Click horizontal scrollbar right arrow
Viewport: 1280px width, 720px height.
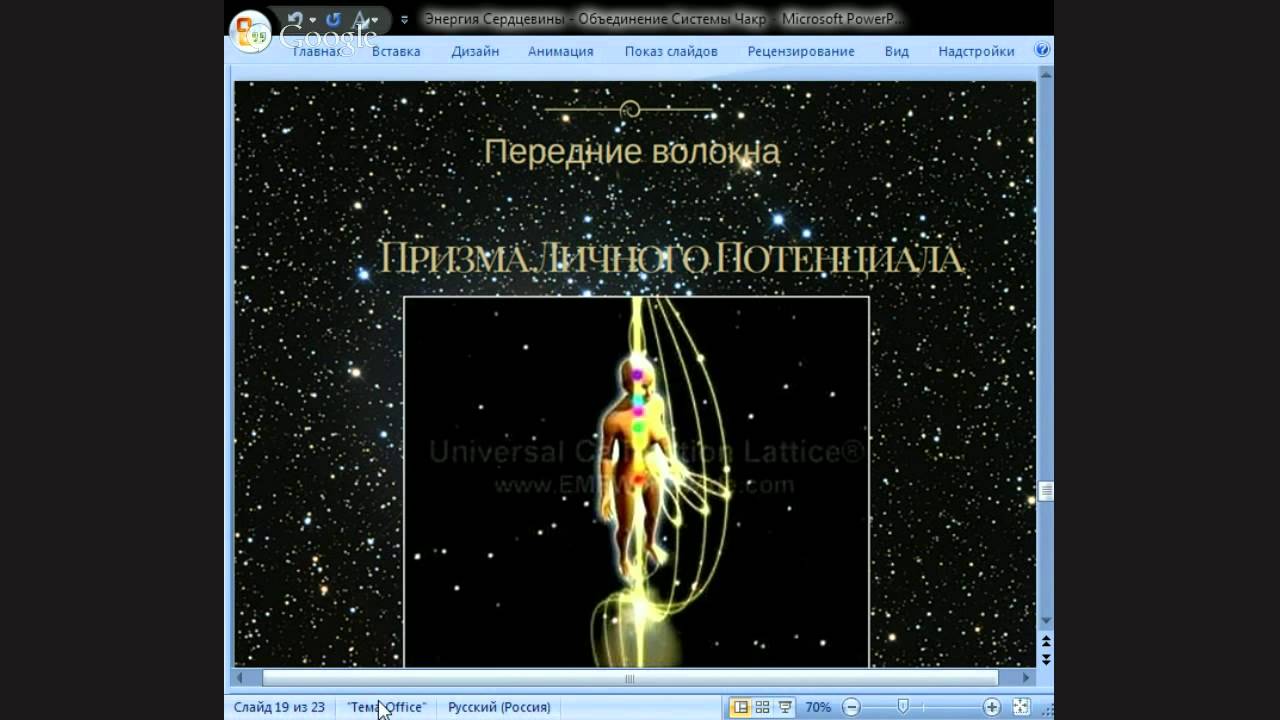pos(1027,678)
